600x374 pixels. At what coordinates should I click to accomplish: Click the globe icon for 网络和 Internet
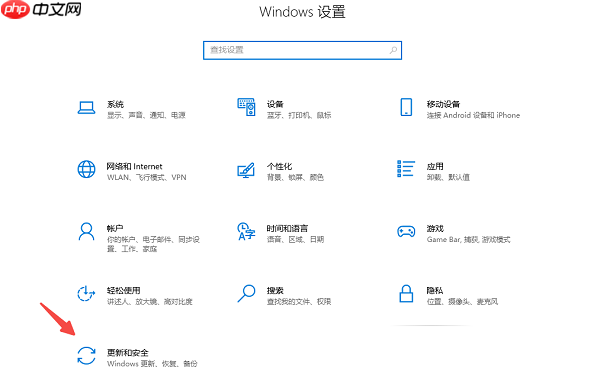(86, 169)
